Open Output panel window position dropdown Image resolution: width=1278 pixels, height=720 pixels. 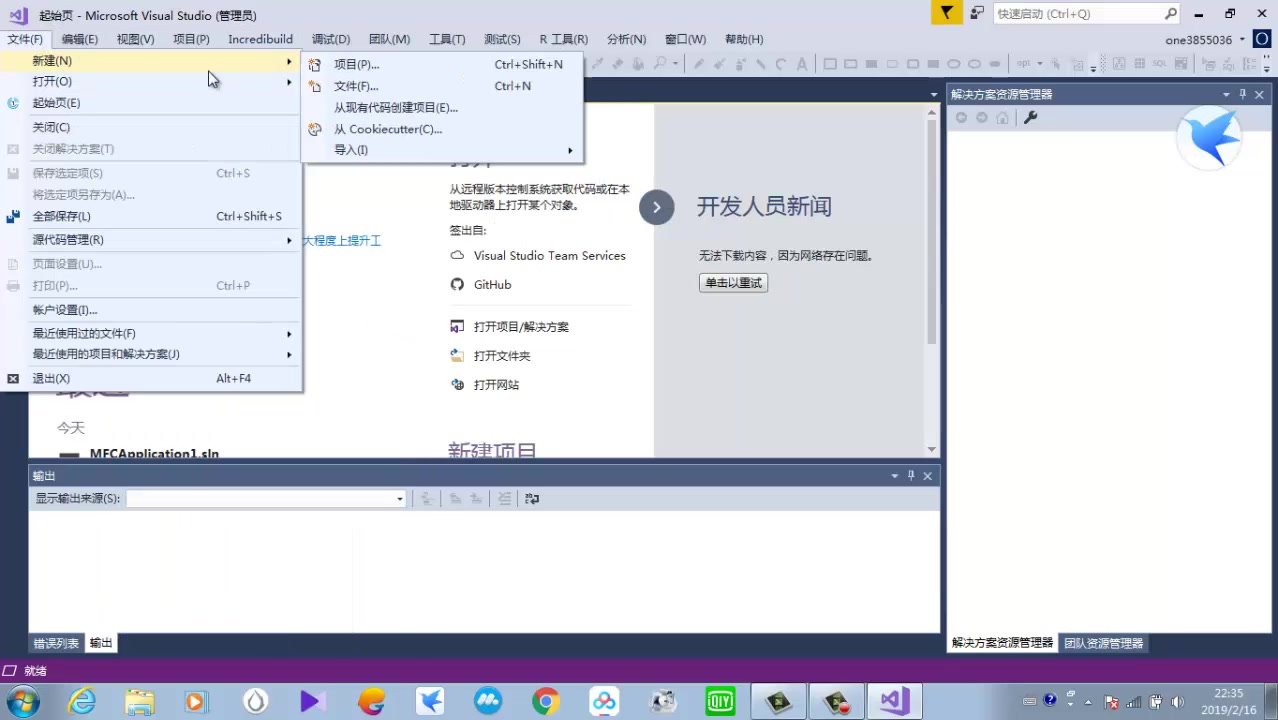click(x=895, y=476)
